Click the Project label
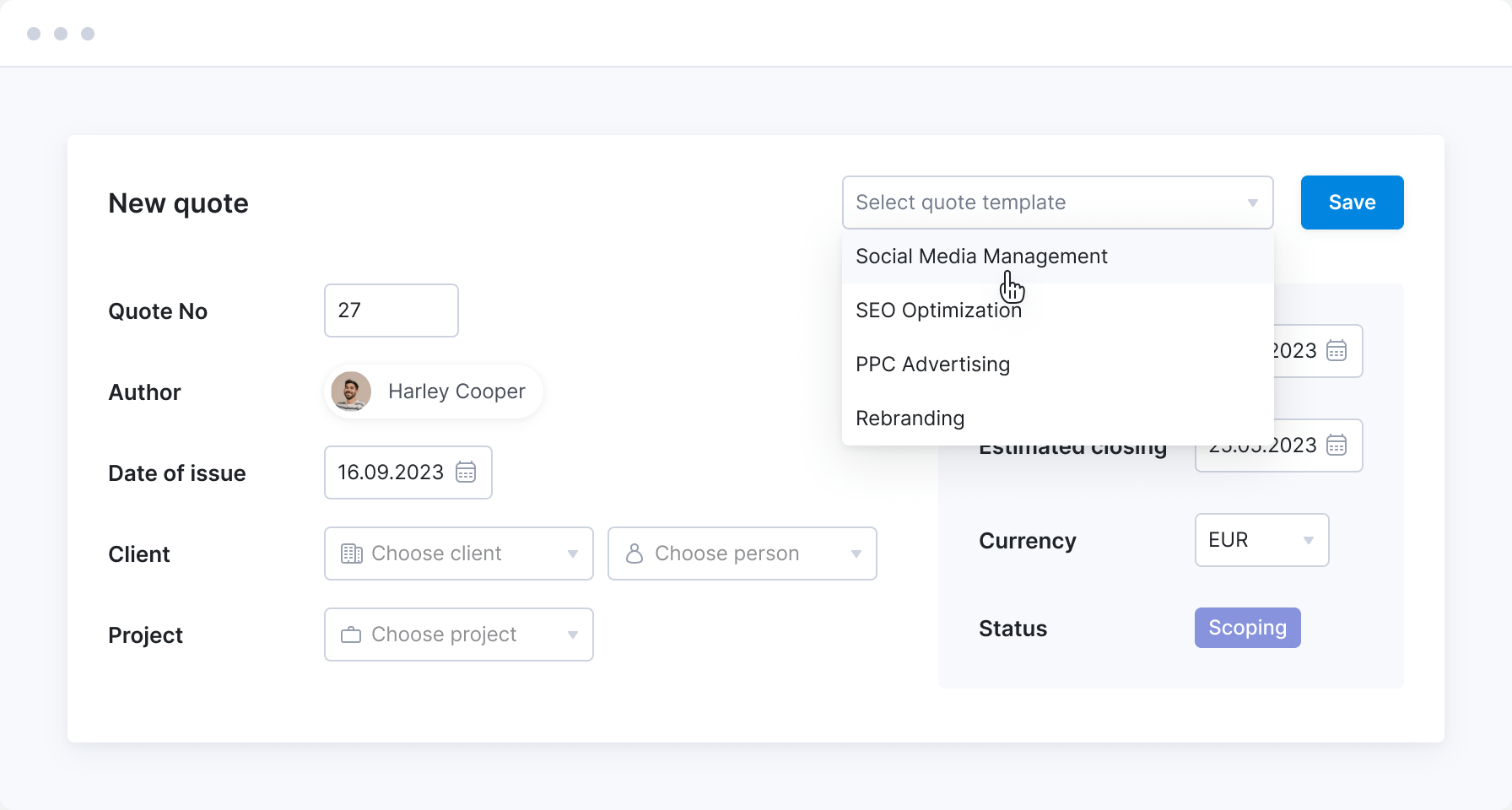The image size is (1512, 810). point(145,635)
